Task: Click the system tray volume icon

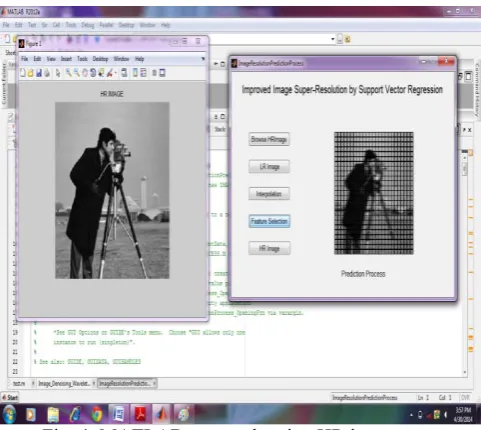Action: (x=445, y=415)
